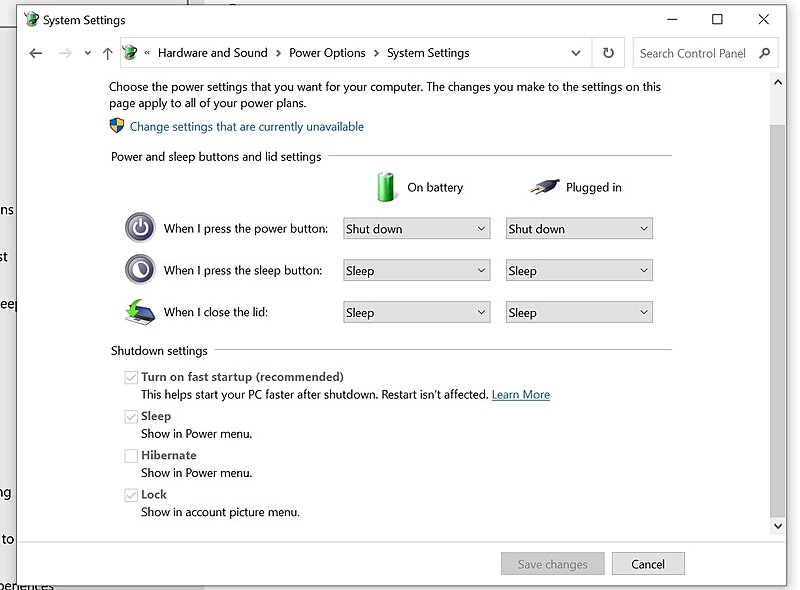Image resolution: width=800 pixels, height=590 pixels.
Task: Open close lid Plugged in dropdown
Action: point(579,312)
